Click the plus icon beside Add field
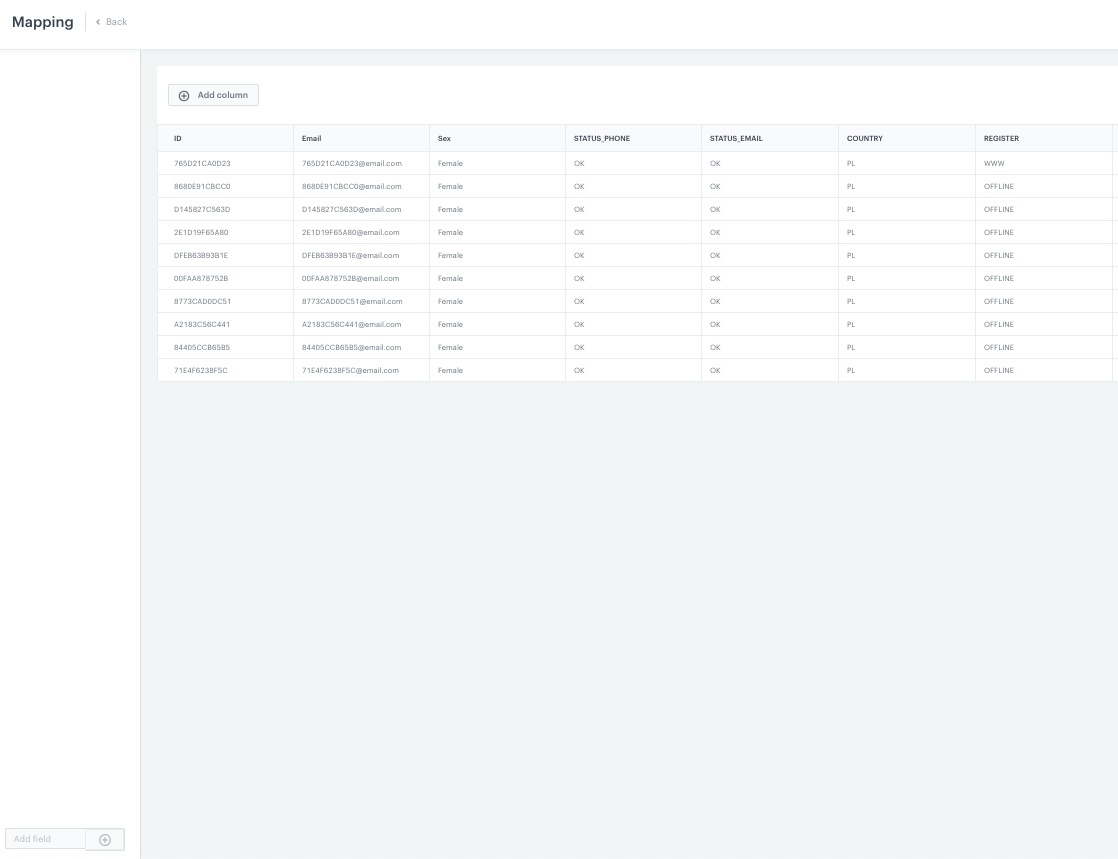Viewport: 1118px width, 859px height. click(105, 839)
